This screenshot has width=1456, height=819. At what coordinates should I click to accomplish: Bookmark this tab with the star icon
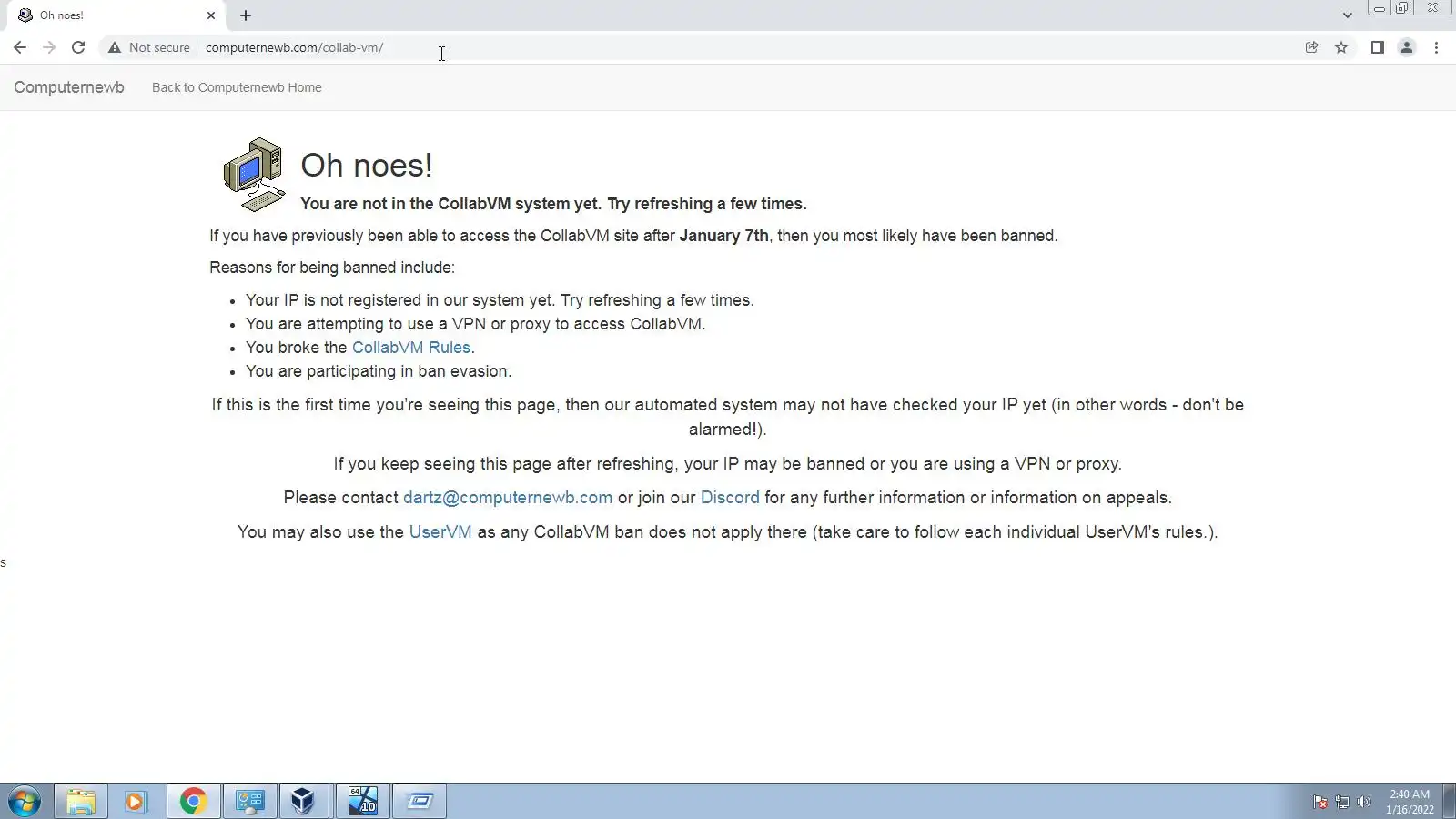(x=1341, y=47)
